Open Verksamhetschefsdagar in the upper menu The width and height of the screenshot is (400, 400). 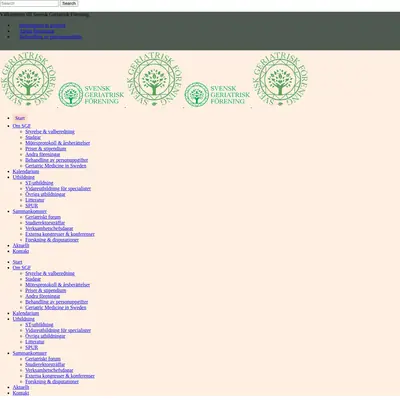pyautogui.click(x=49, y=228)
